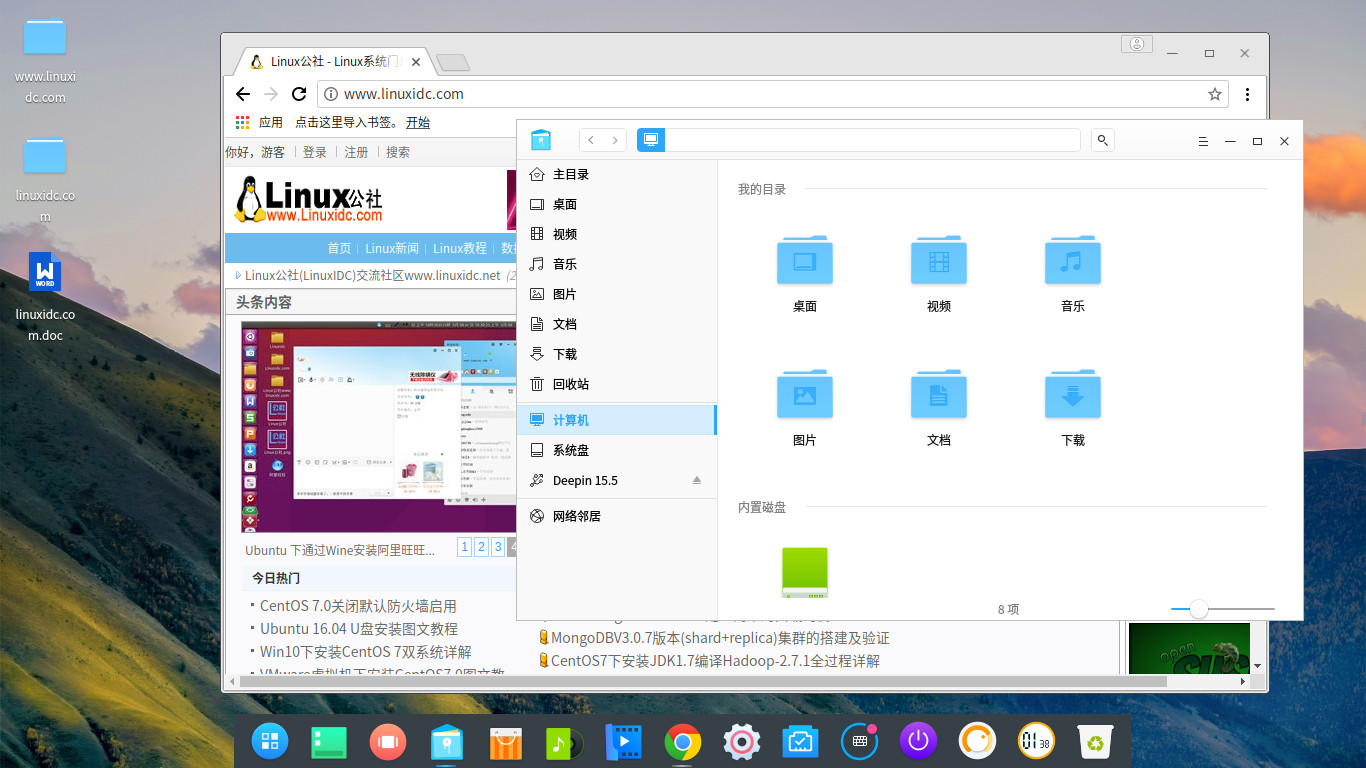Open article Ubuntu 16.04 U盘安装图文教程
The height and width of the screenshot is (768, 1366).
pos(359,629)
